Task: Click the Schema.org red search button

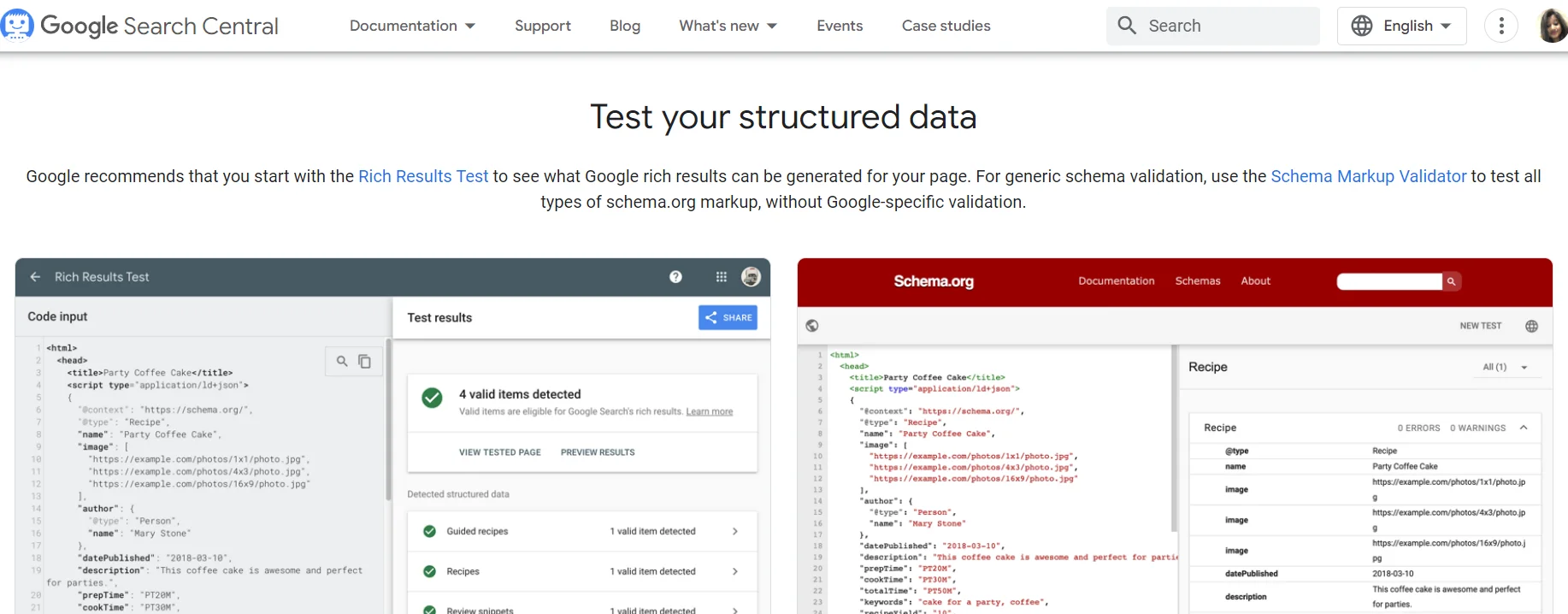Action: coord(1452,281)
